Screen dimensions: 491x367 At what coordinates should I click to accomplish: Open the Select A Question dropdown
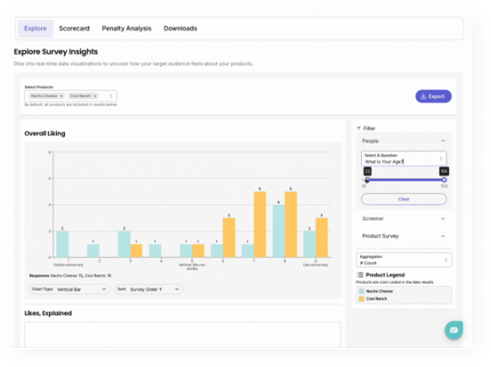pos(404,159)
